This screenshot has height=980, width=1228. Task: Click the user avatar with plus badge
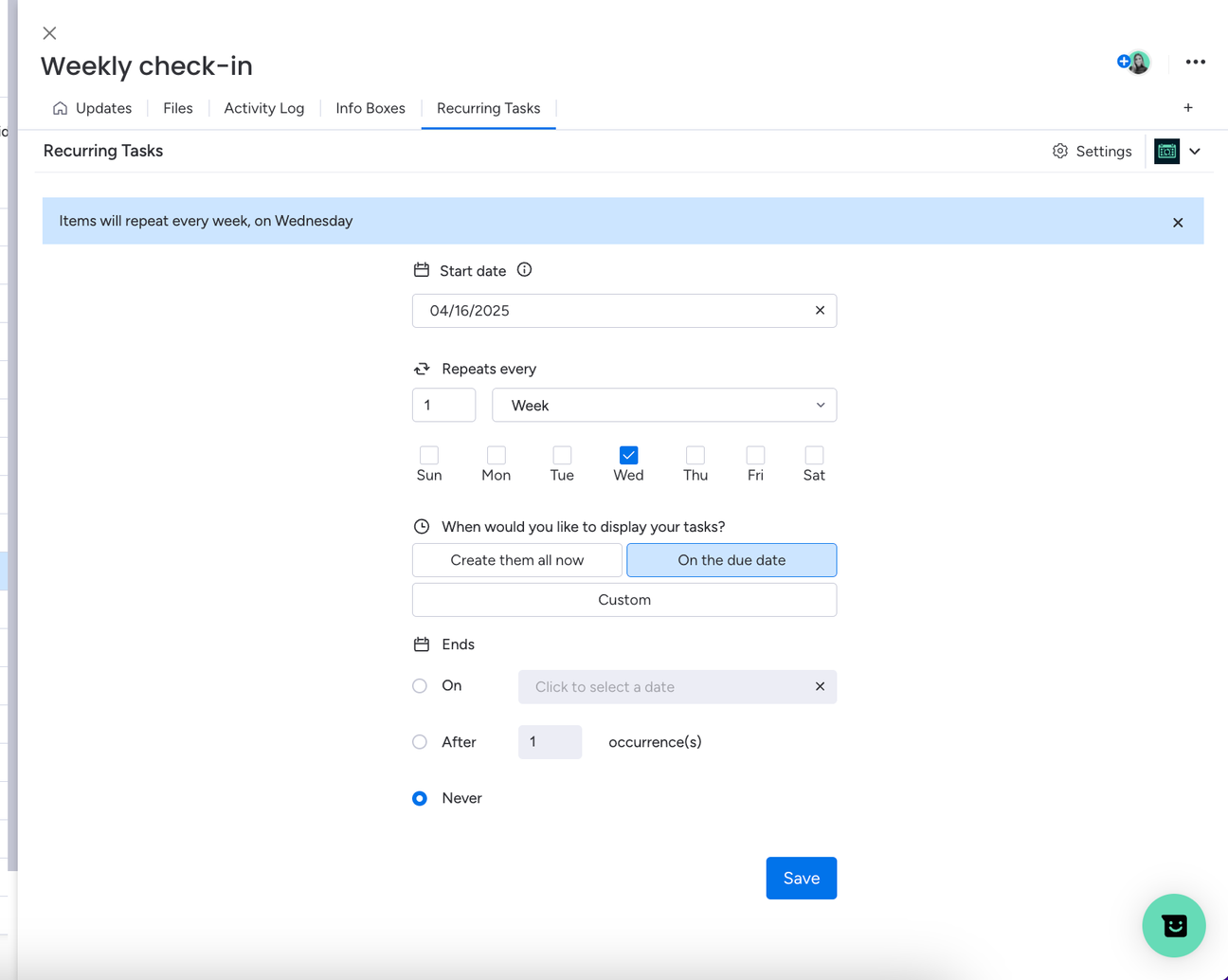point(1133,63)
